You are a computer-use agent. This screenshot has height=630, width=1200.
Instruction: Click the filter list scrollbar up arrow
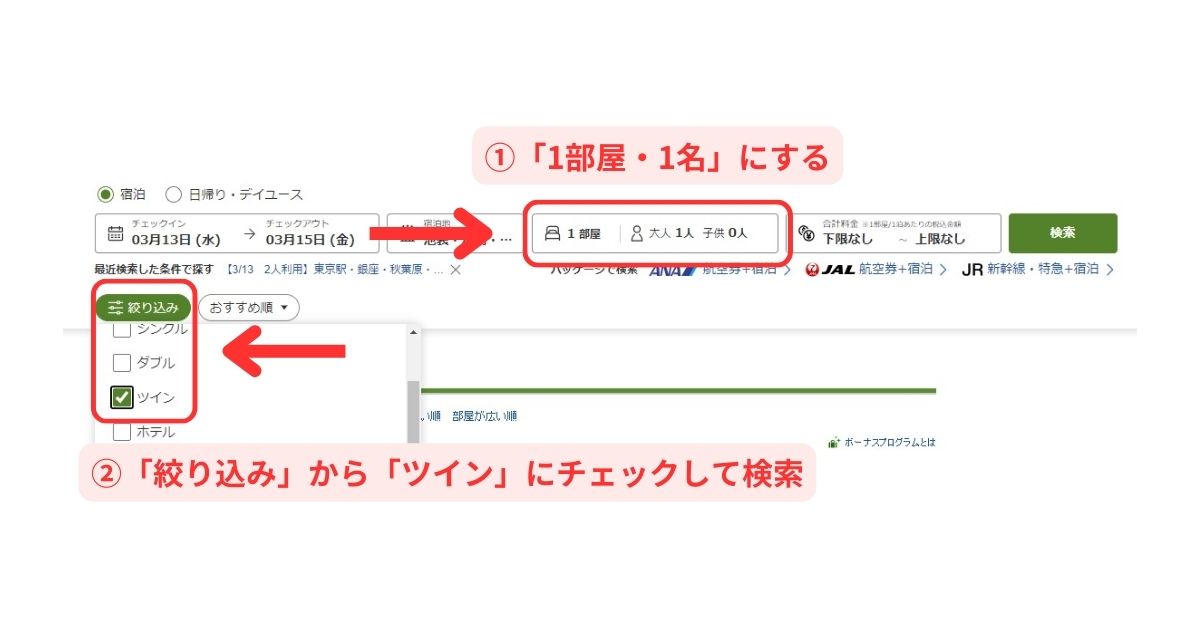pyautogui.click(x=414, y=333)
